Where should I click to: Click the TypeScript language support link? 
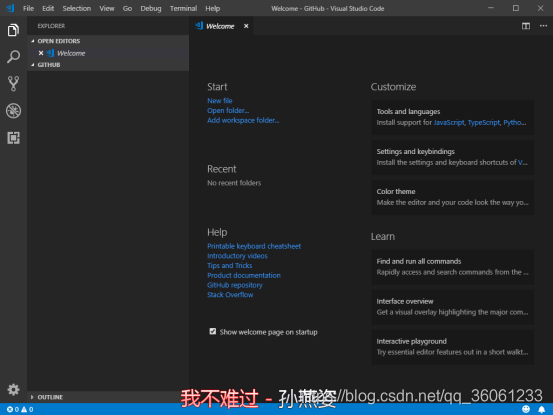[484, 122]
